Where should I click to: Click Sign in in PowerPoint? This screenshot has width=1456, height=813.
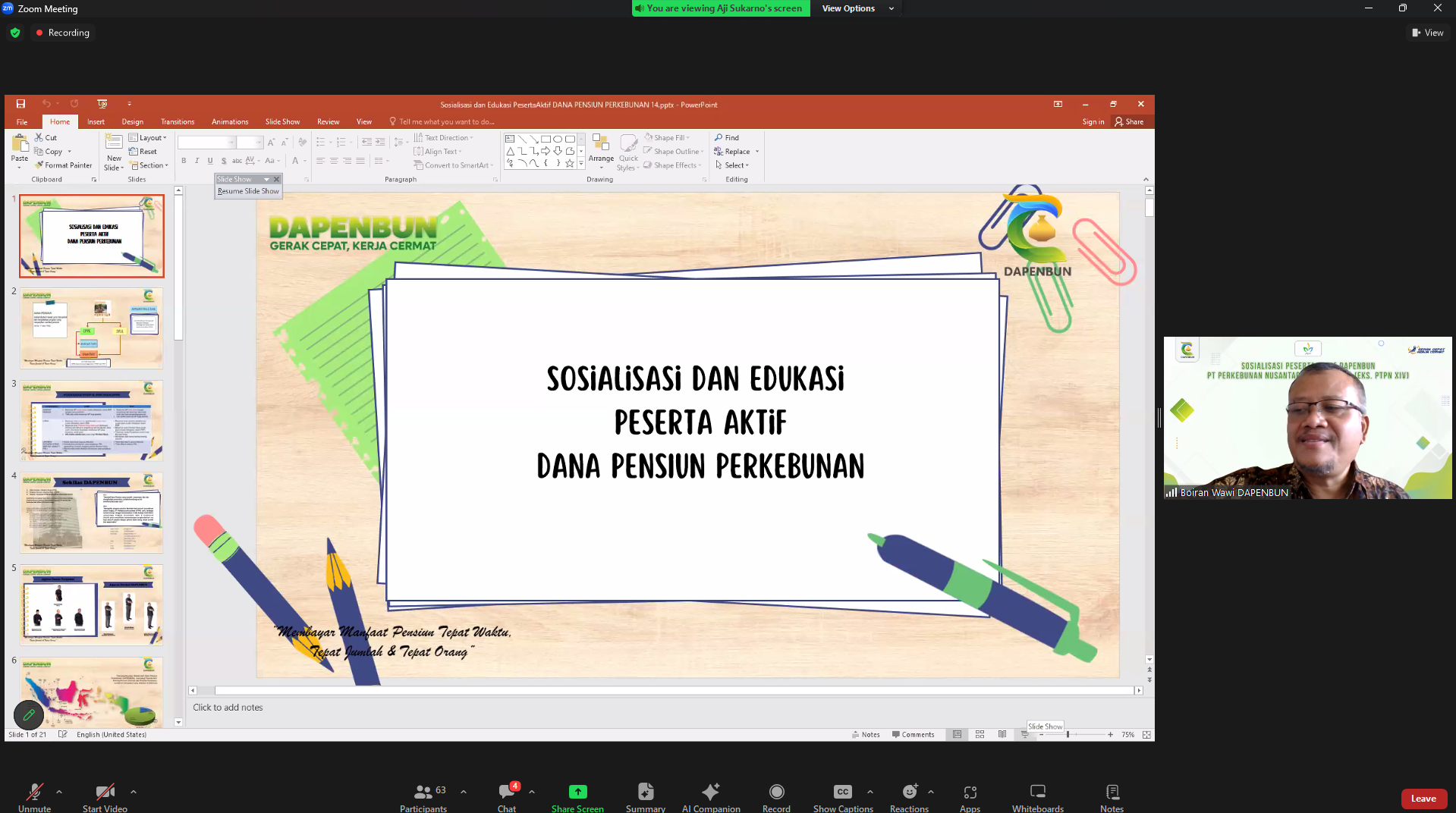click(1093, 121)
